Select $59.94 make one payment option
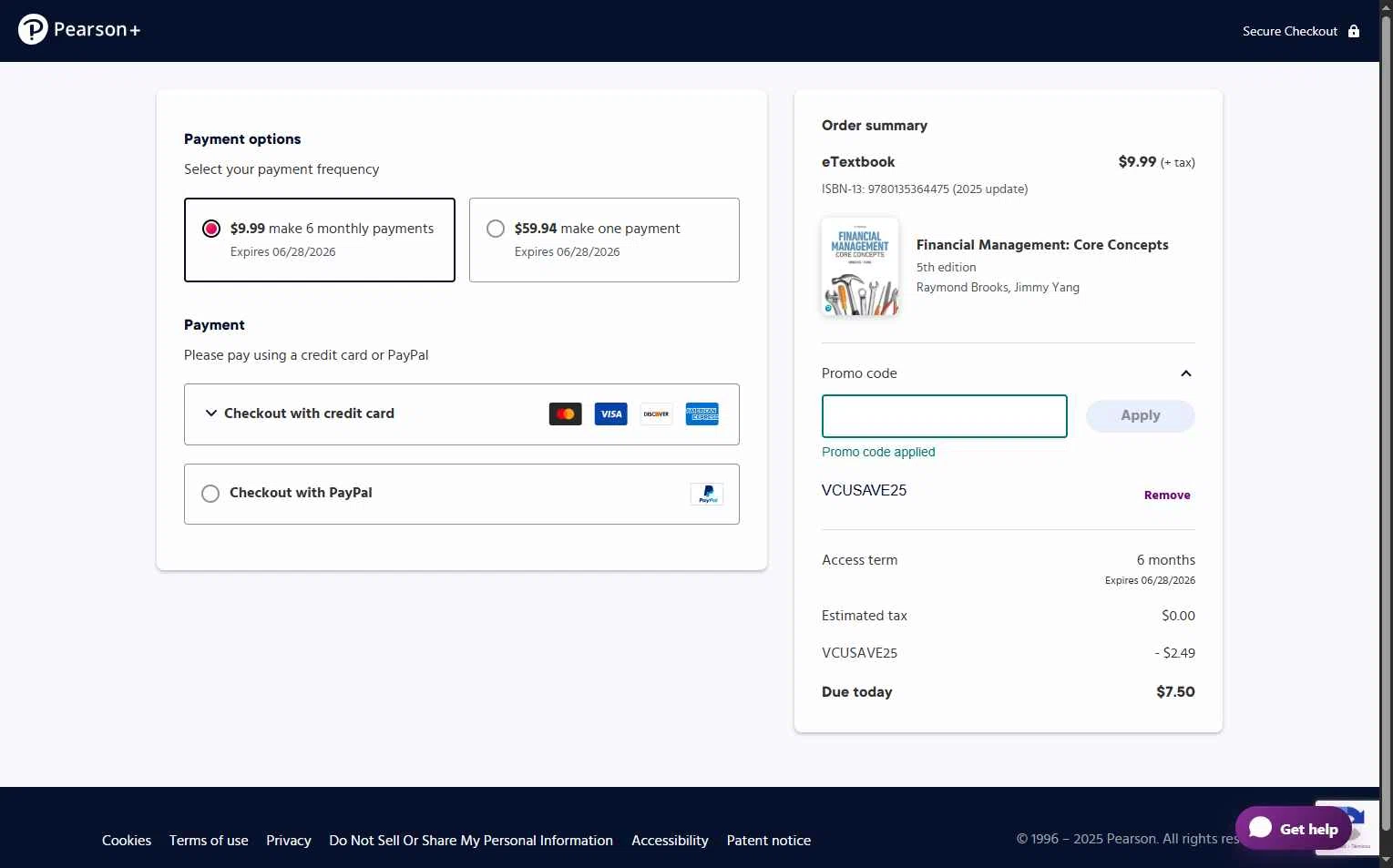The image size is (1393, 868). click(604, 240)
